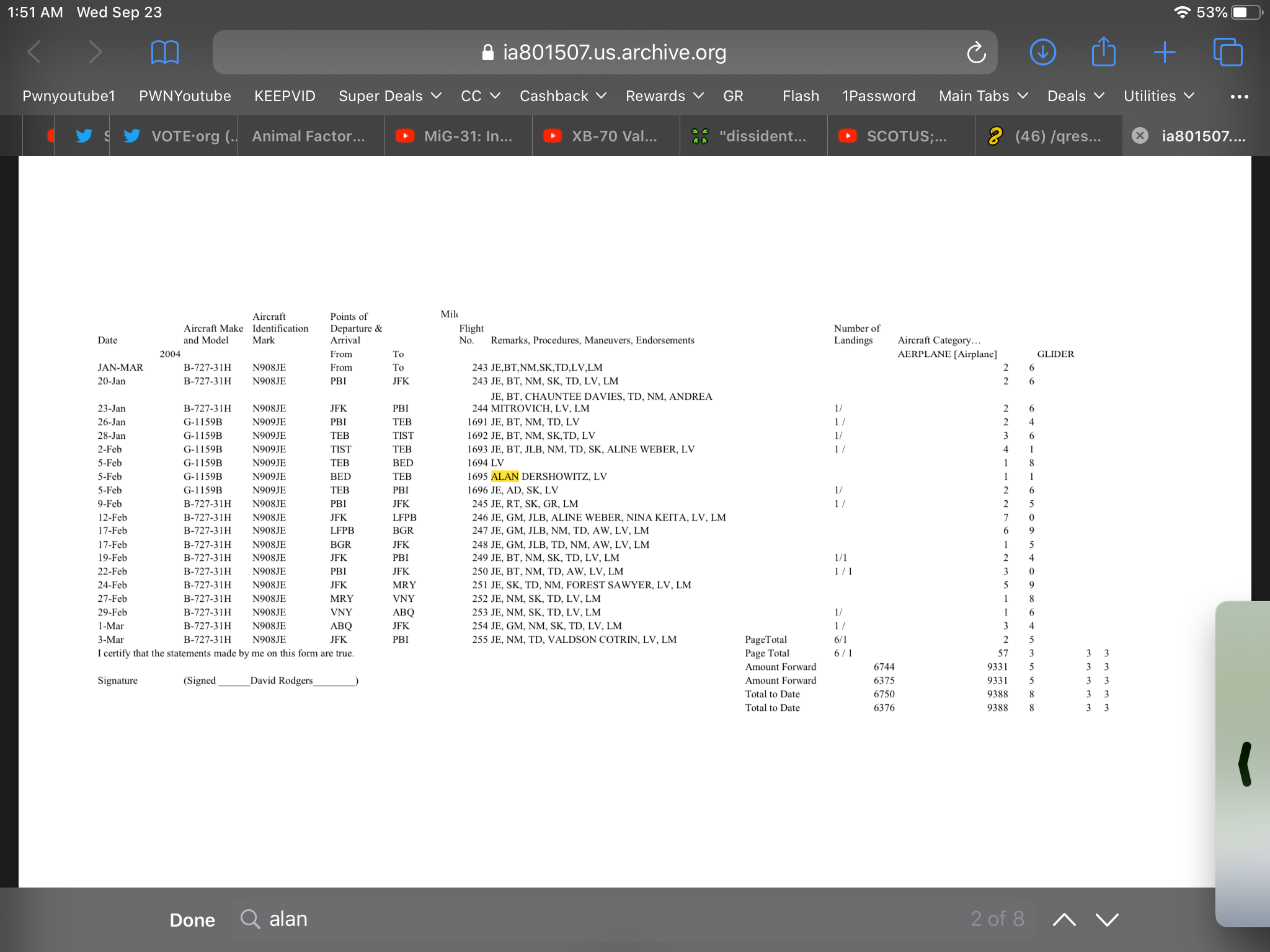Expand the CC bookmark folder

tap(481, 96)
